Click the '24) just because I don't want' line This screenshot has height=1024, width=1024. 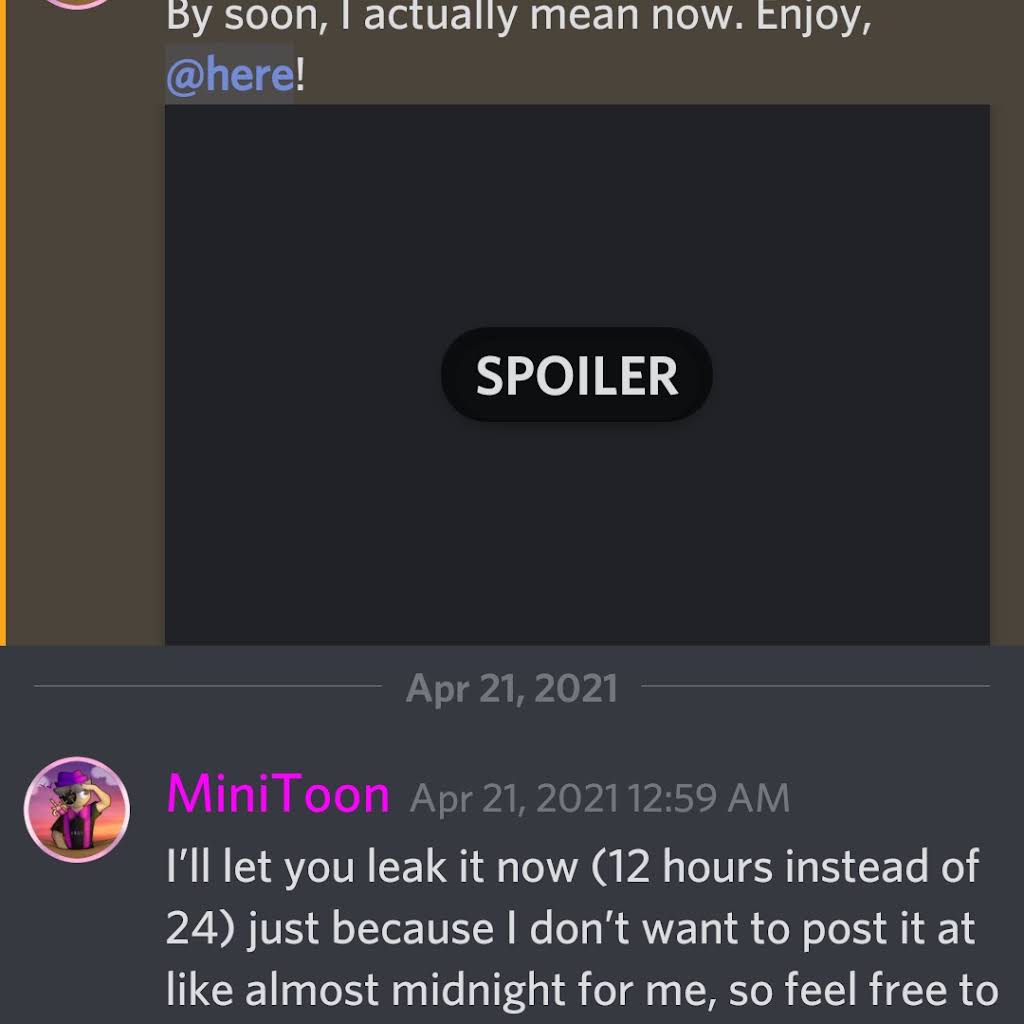pos(570,928)
